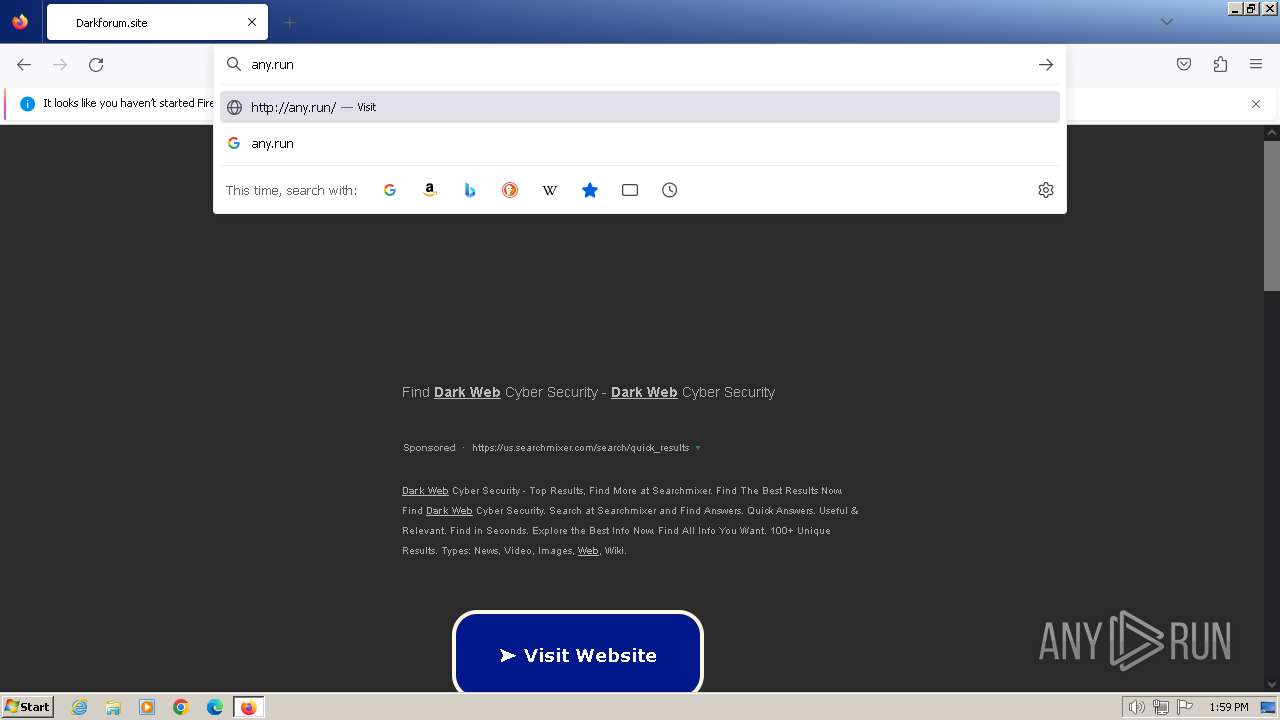Screen dimensions: 1280x720
Task: Open the Firefox application menu
Action: [x=1256, y=64]
